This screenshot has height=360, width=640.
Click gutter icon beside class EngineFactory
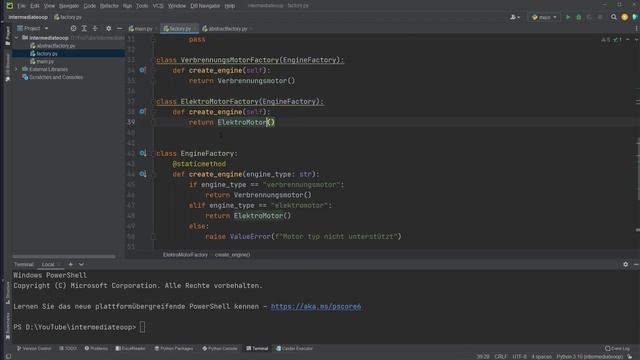142,153
